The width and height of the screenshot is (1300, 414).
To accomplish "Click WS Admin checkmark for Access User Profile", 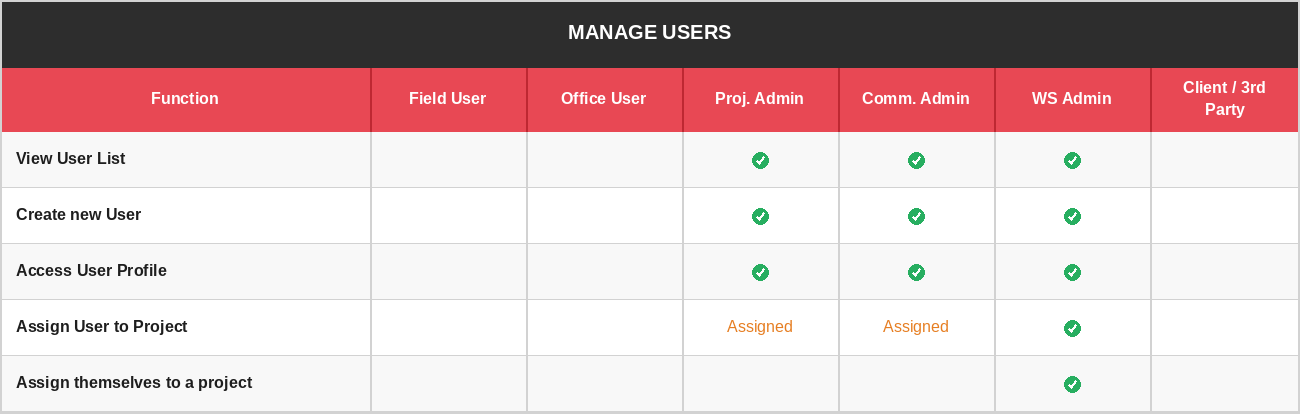I will coord(1072,272).
